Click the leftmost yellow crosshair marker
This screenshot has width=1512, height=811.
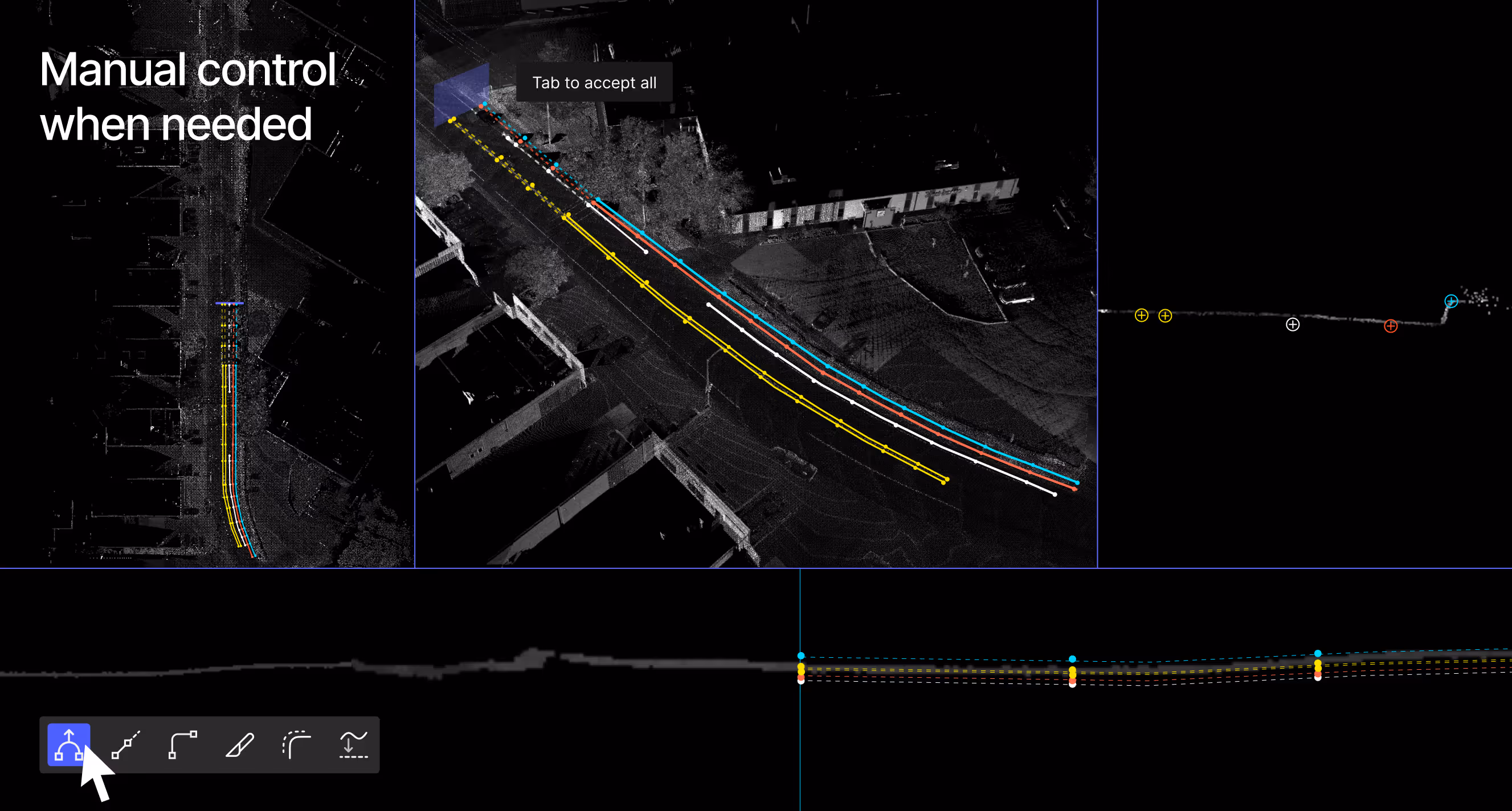(1142, 315)
